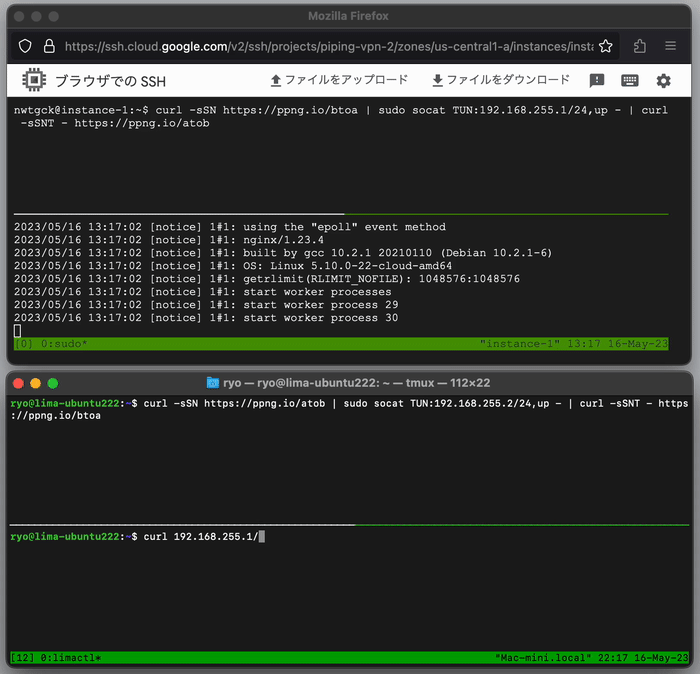Click the upload arrow icon beside ファイルをアップロード

[x=276, y=81]
